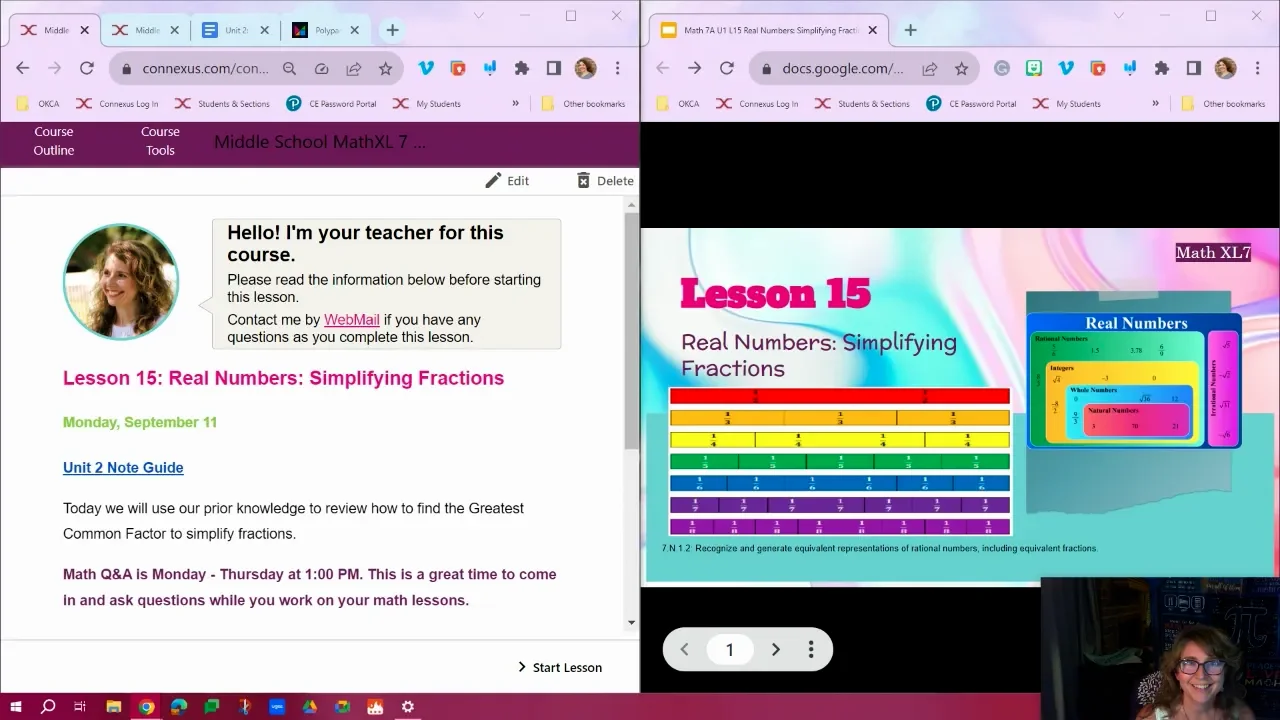Go to the next slide arrow
The width and height of the screenshot is (1280, 720).
pos(775,650)
